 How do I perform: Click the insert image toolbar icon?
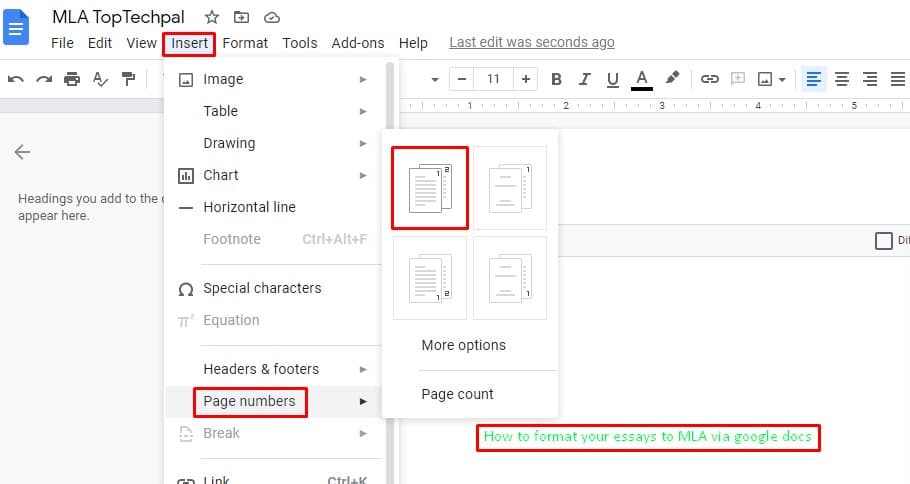(x=765, y=79)
